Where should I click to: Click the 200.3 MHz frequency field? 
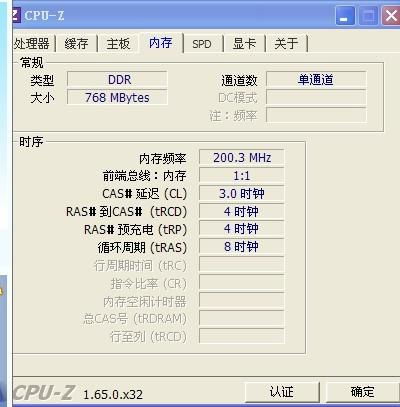242,158
